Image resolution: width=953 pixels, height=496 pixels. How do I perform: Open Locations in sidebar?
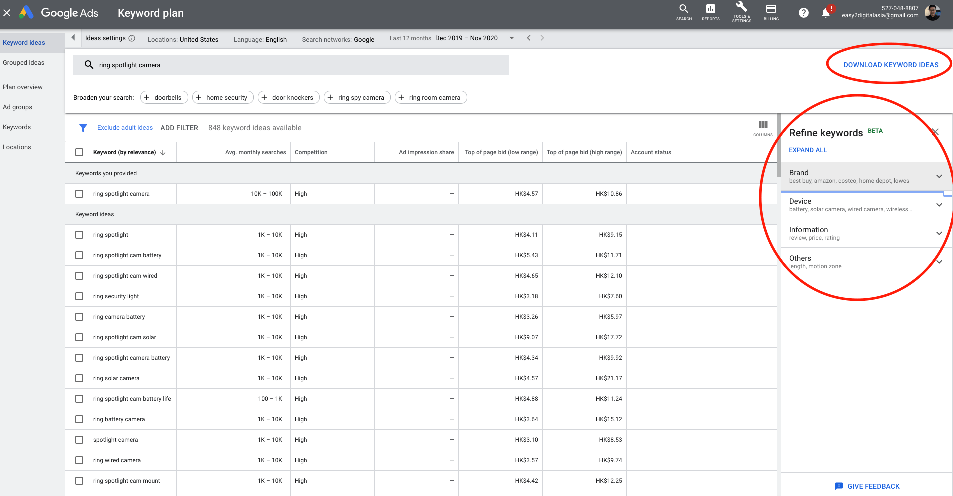point(17,147)
